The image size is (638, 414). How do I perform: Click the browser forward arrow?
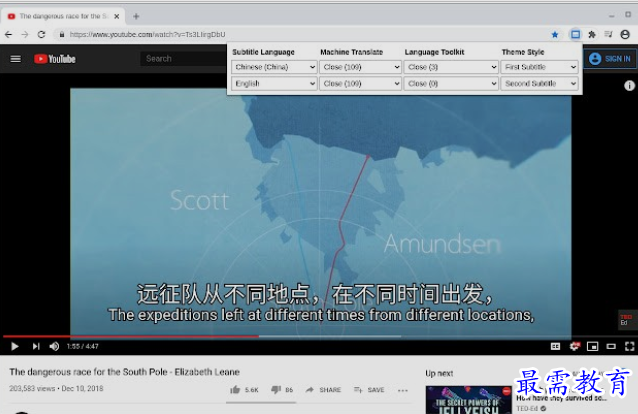click(25, 35)
